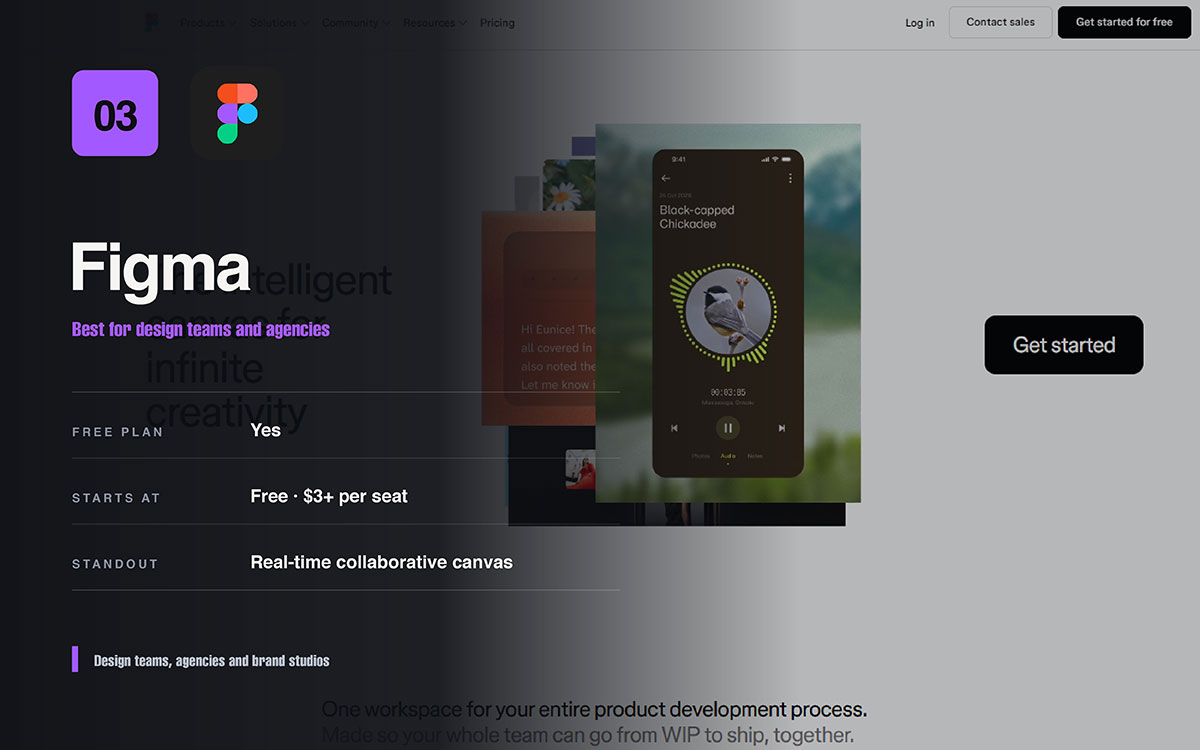
Task: Click the 'Black-capped Chickadee' title in phone mockup
Action: tap(697, 217)
